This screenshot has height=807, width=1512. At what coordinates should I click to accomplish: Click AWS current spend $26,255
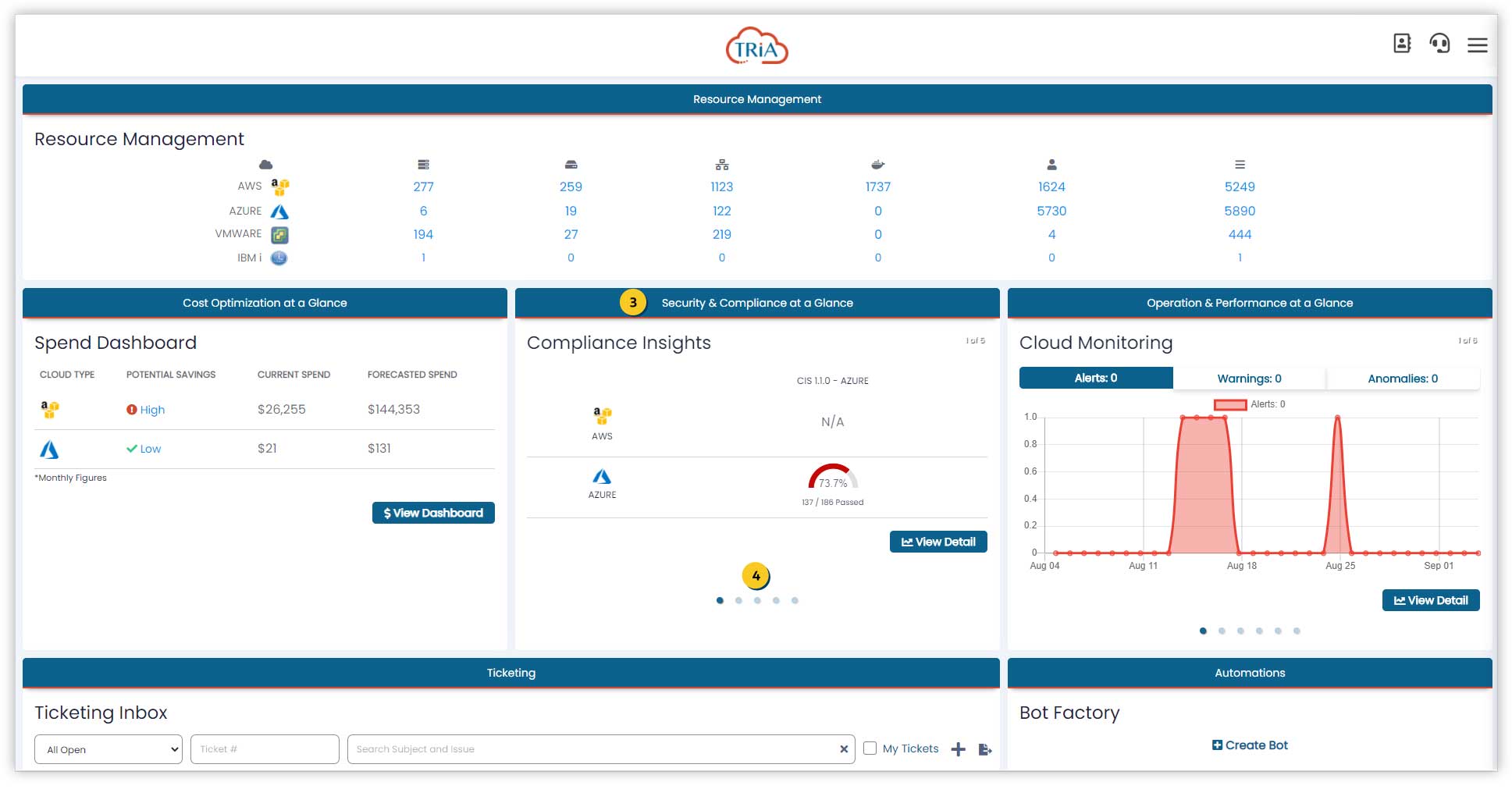pyautogui.click(x=282, y=409)
